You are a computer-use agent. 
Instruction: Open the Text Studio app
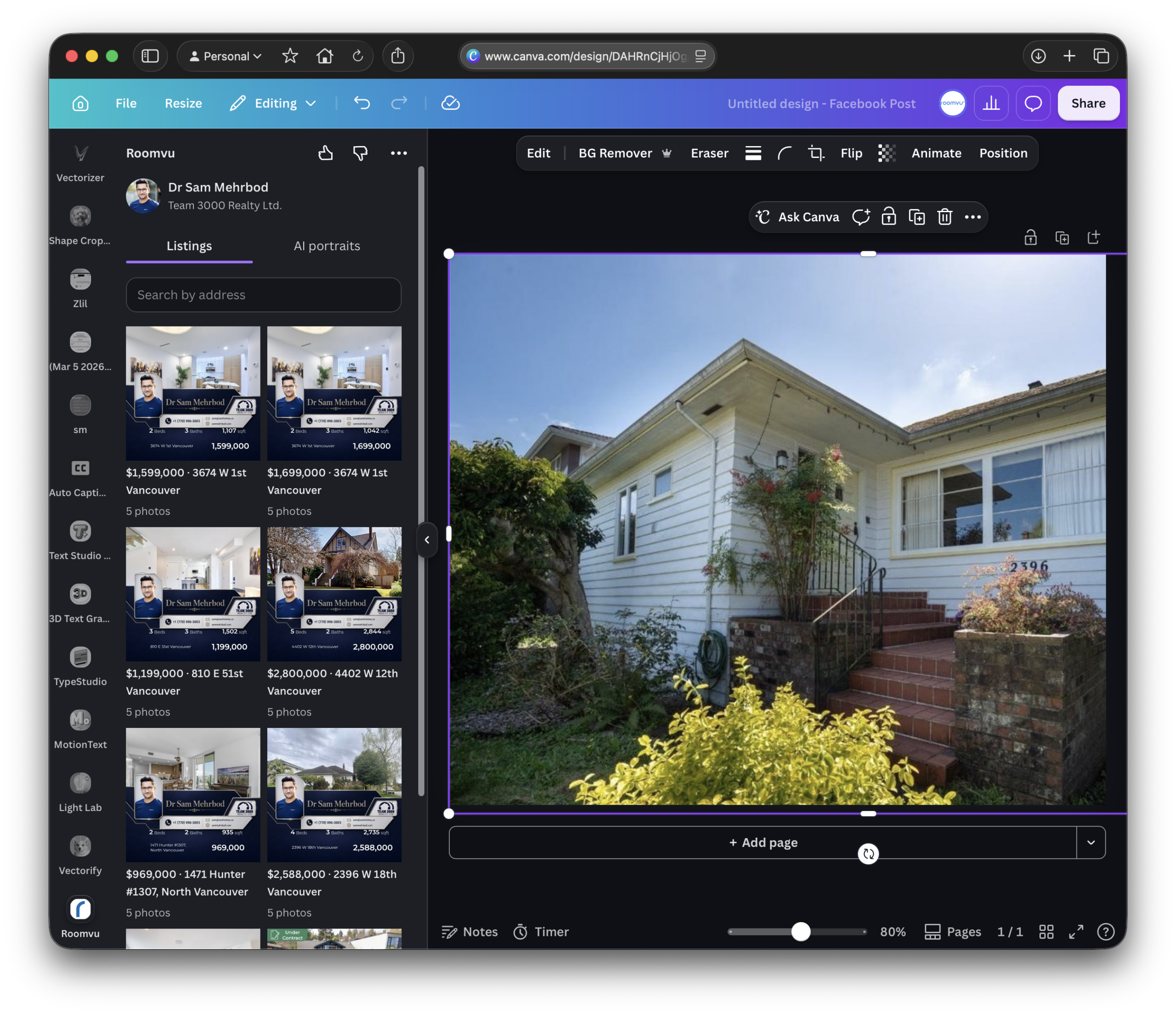point(80,540)
